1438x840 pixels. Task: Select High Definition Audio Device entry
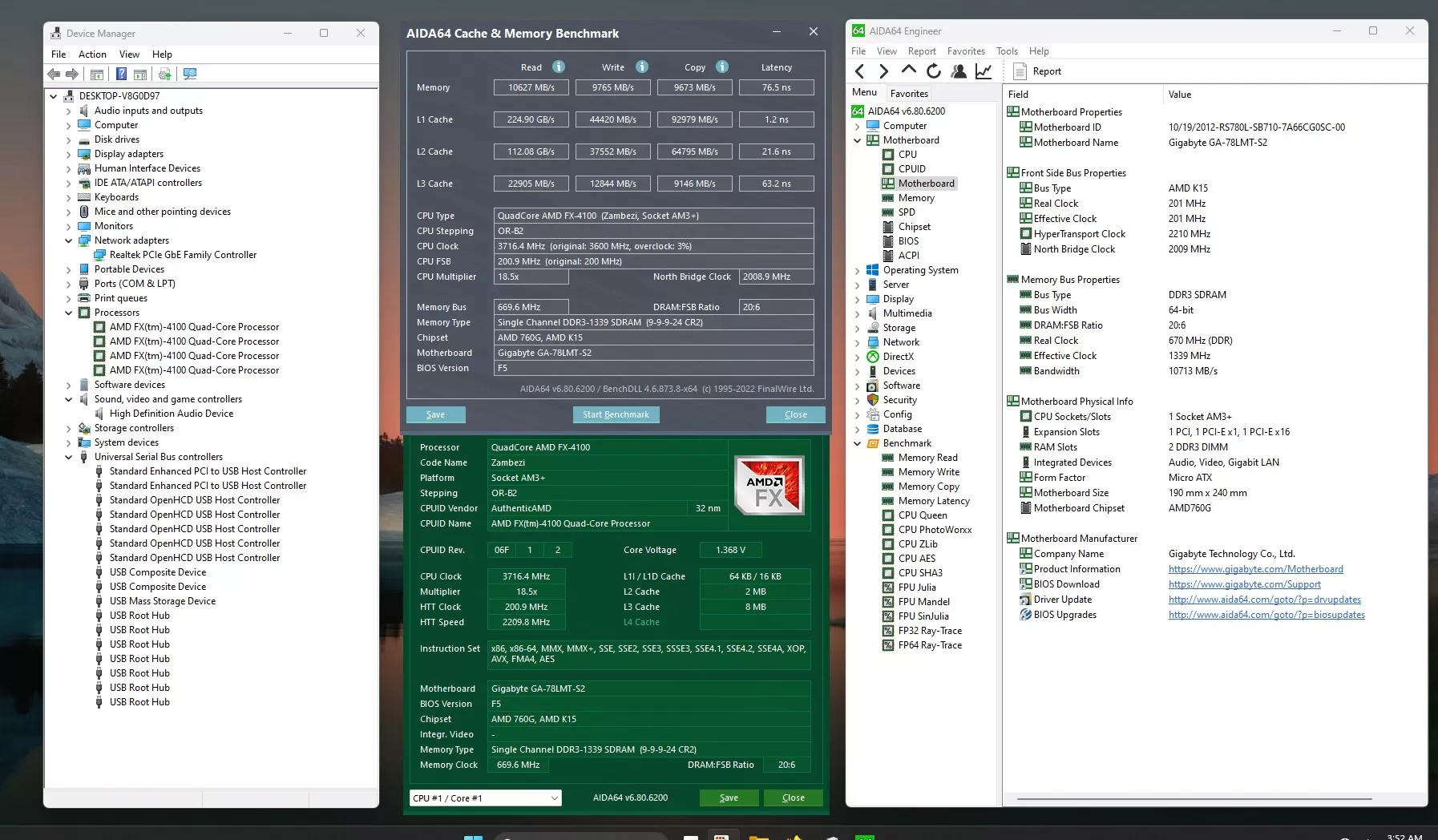(172, 414)
